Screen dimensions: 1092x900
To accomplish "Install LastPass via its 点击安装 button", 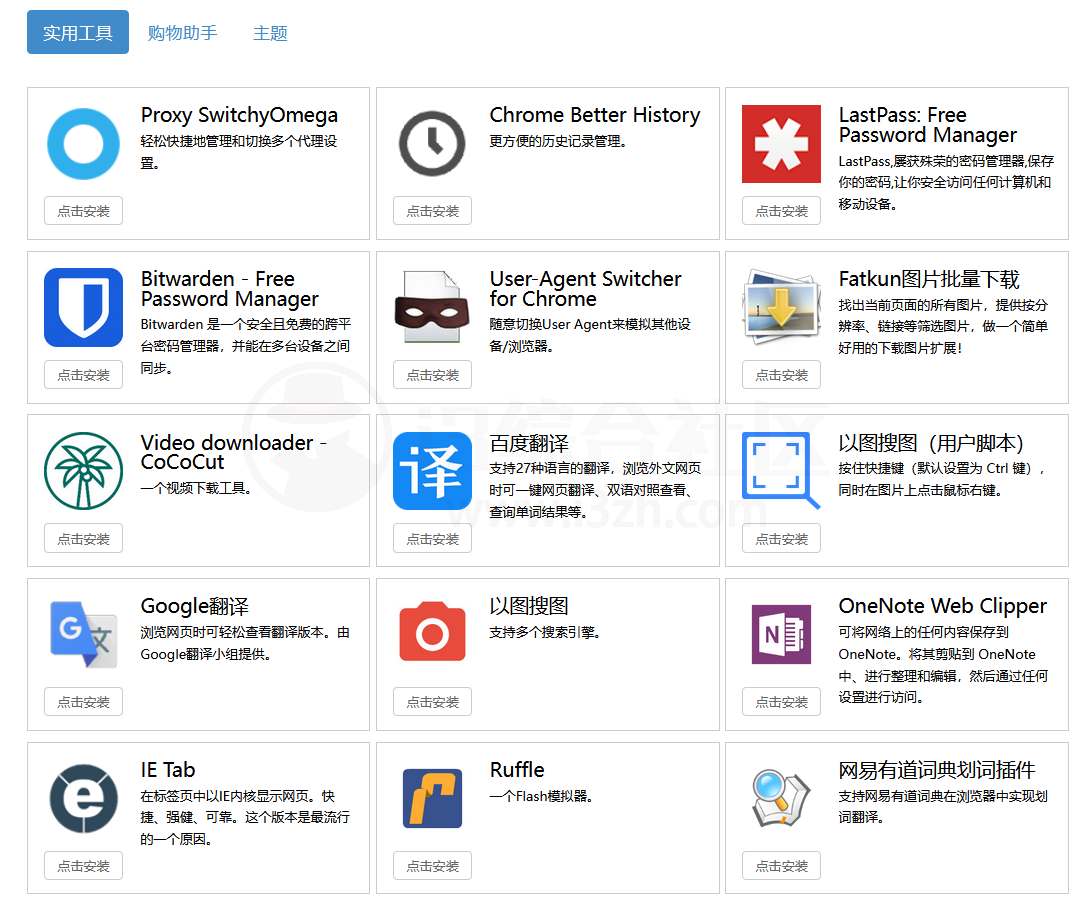I will pyautogui.click(x=781, y=210).
